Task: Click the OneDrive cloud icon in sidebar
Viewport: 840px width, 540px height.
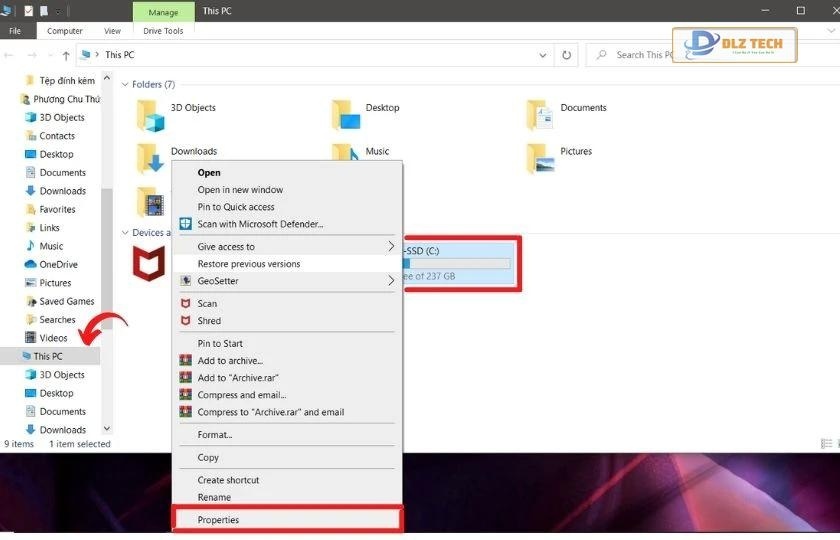Action: [x=30, y=265]
